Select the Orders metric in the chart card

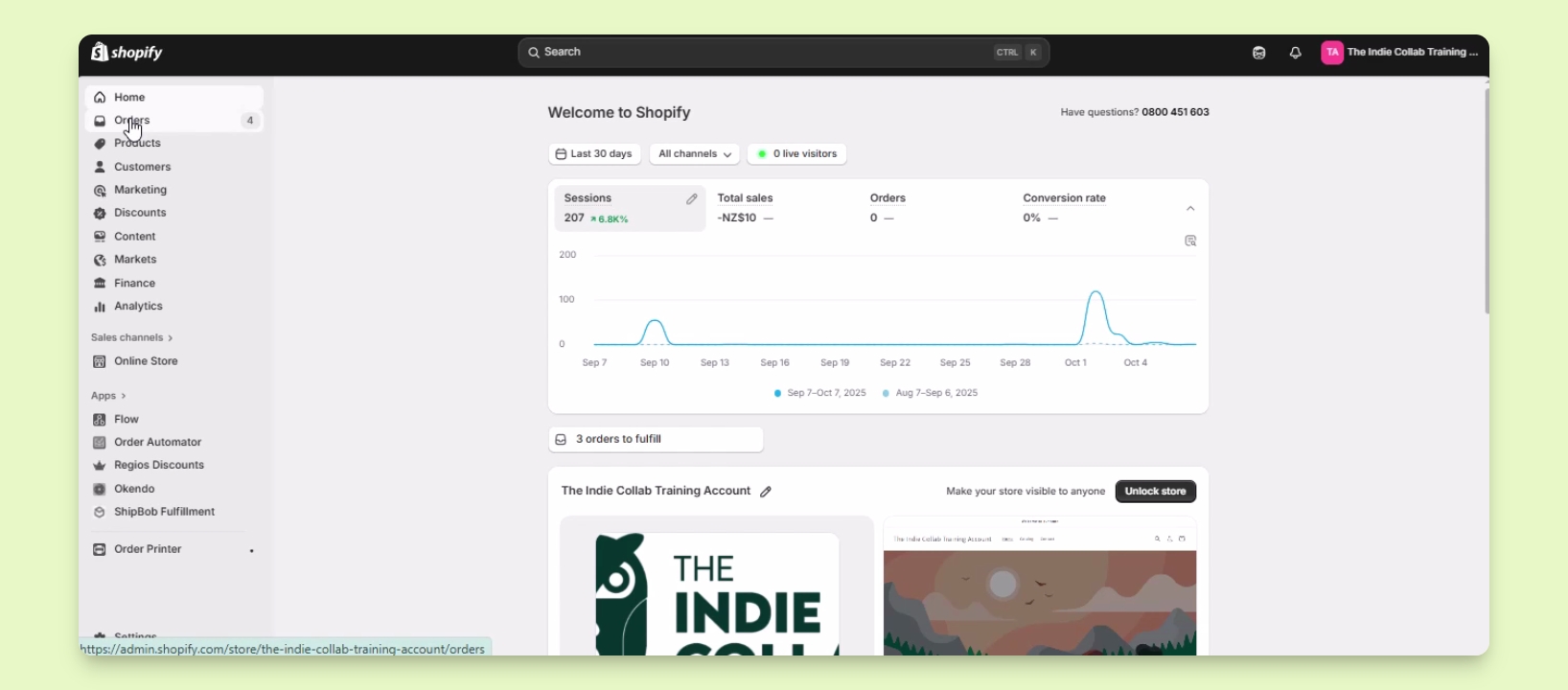[x=936, y=208]
